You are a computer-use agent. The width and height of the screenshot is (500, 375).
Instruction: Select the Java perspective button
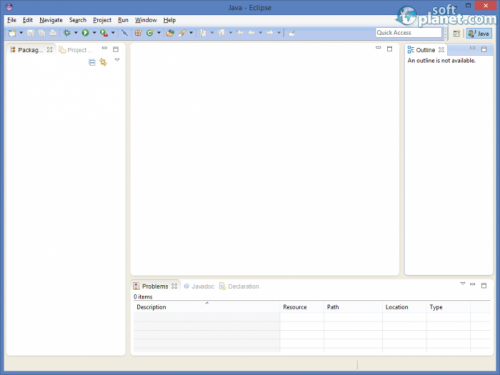pyautogui.click(x=479, y=33)
